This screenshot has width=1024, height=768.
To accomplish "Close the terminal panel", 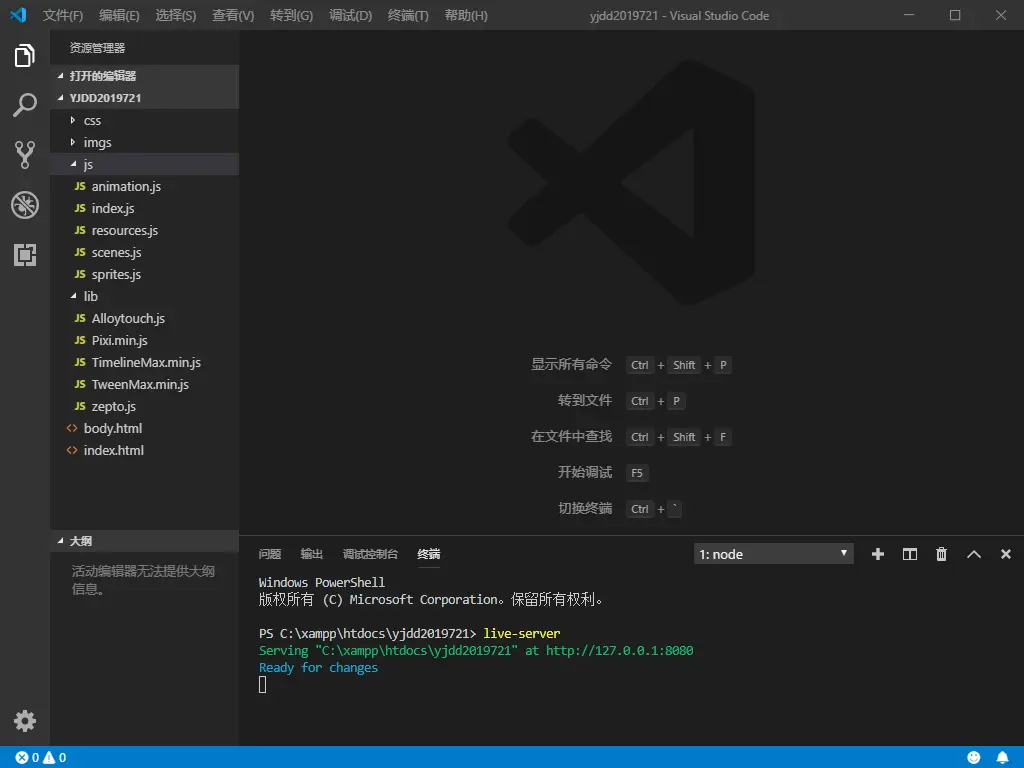I will coord(1006,554).
